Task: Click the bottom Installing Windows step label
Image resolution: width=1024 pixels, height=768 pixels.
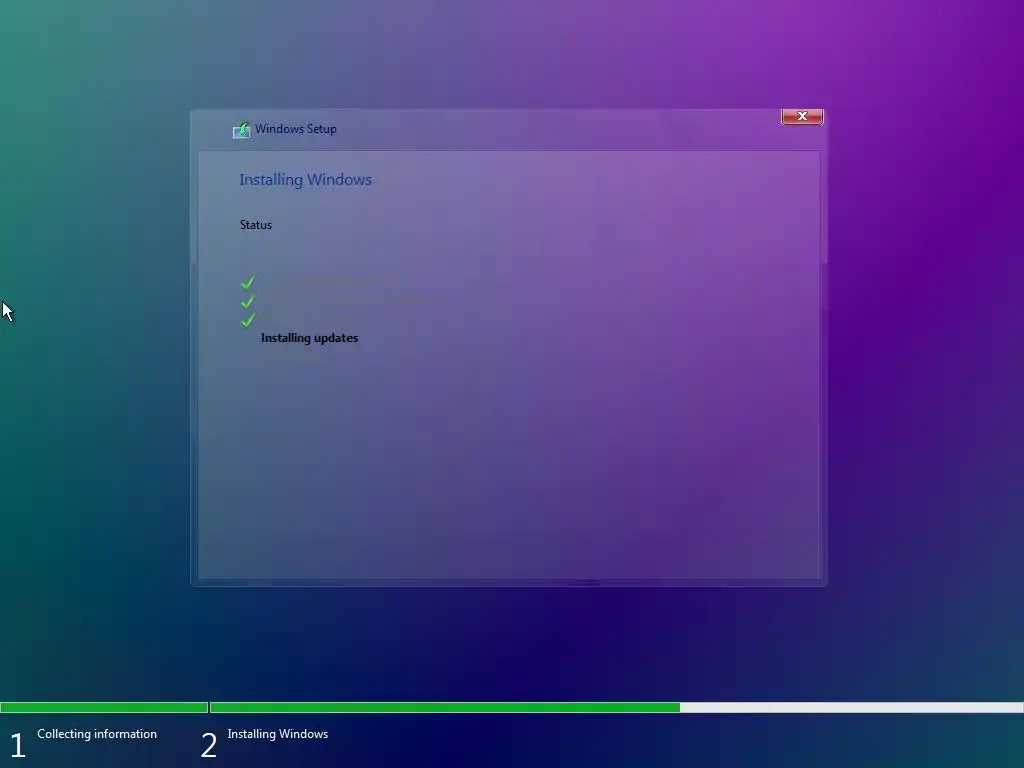Action: (x=278, y=734)
